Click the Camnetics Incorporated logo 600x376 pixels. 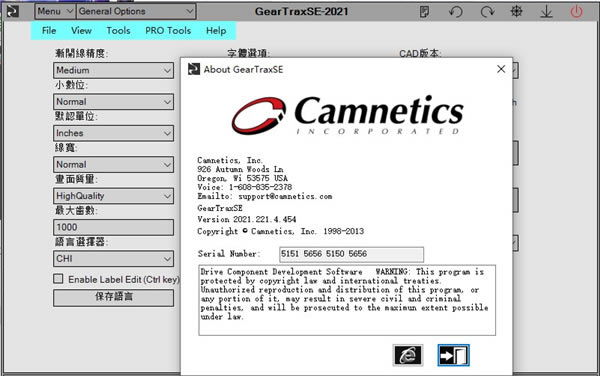click(x=347, y=115)
